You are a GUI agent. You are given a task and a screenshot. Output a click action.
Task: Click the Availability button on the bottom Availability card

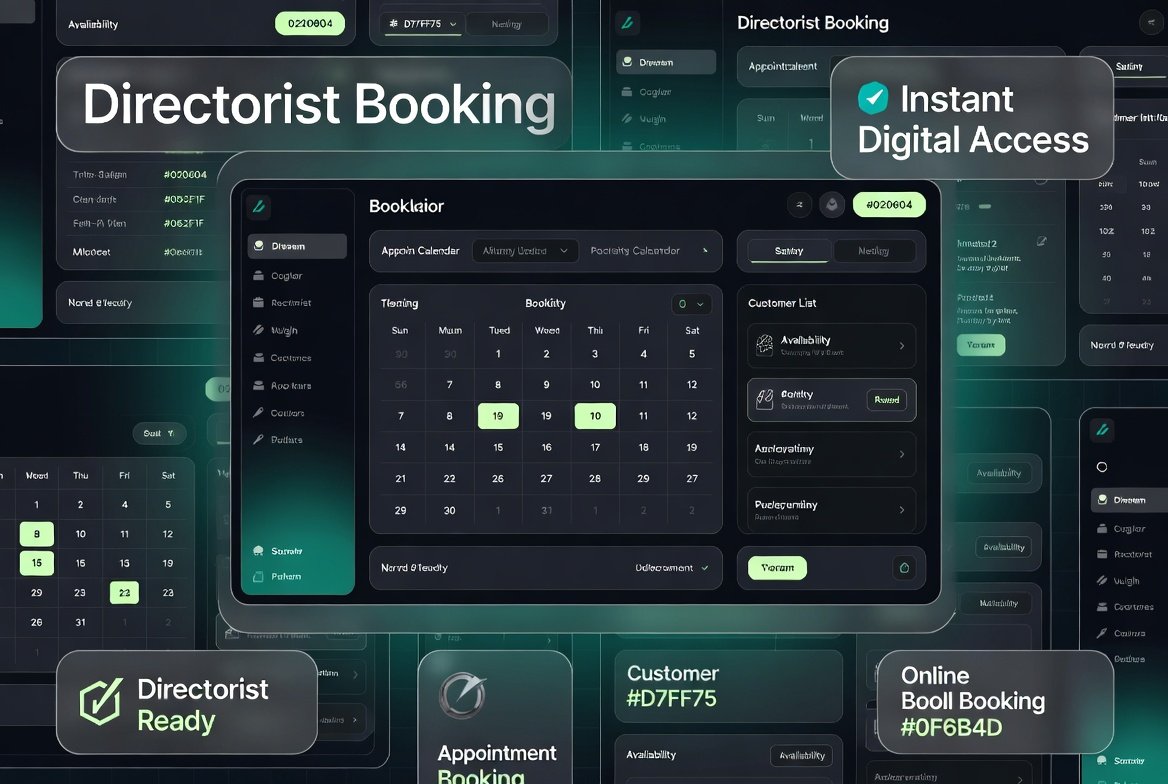tap(802, 756)
